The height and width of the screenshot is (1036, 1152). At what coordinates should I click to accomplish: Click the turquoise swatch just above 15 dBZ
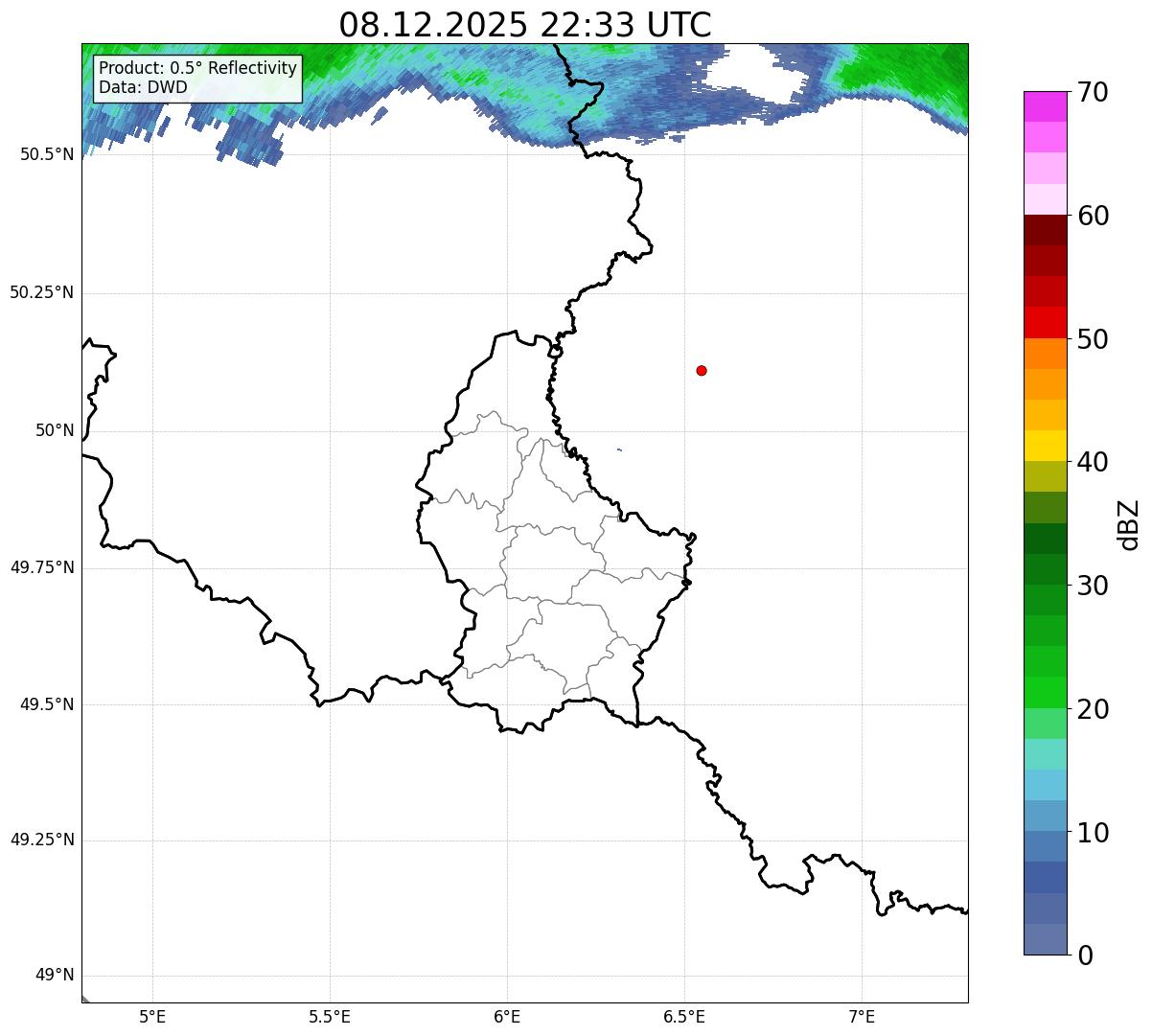pos(1045,754)
